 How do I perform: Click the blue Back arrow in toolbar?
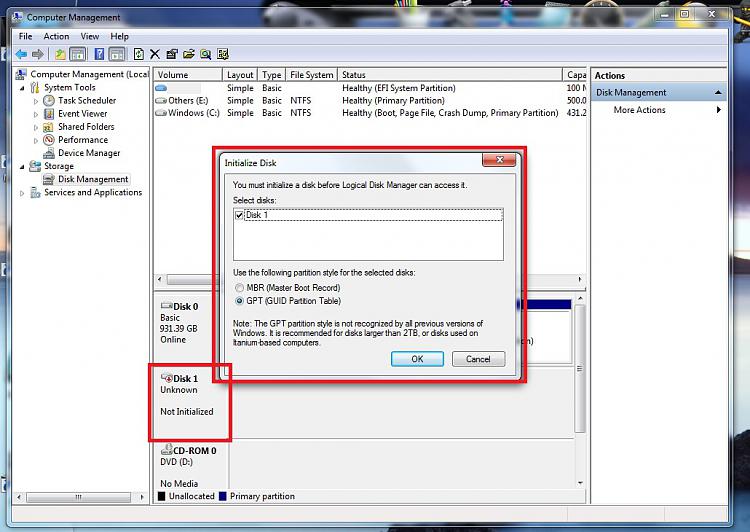[21, 54]
